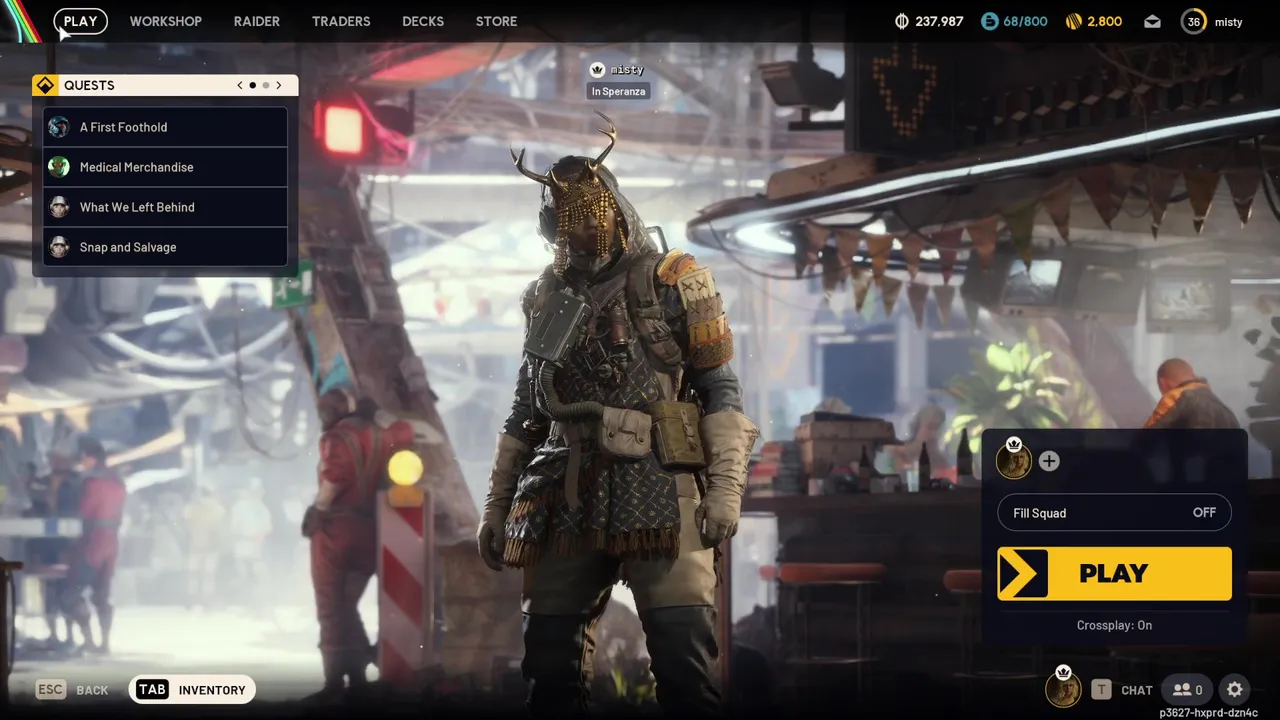
Task: Click the coin currency icon beside 237.987
Action: point(901,21)
